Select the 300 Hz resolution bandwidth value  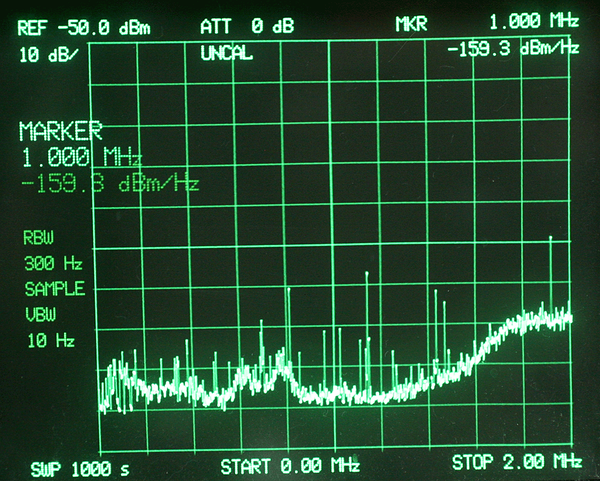pos(53,264)
